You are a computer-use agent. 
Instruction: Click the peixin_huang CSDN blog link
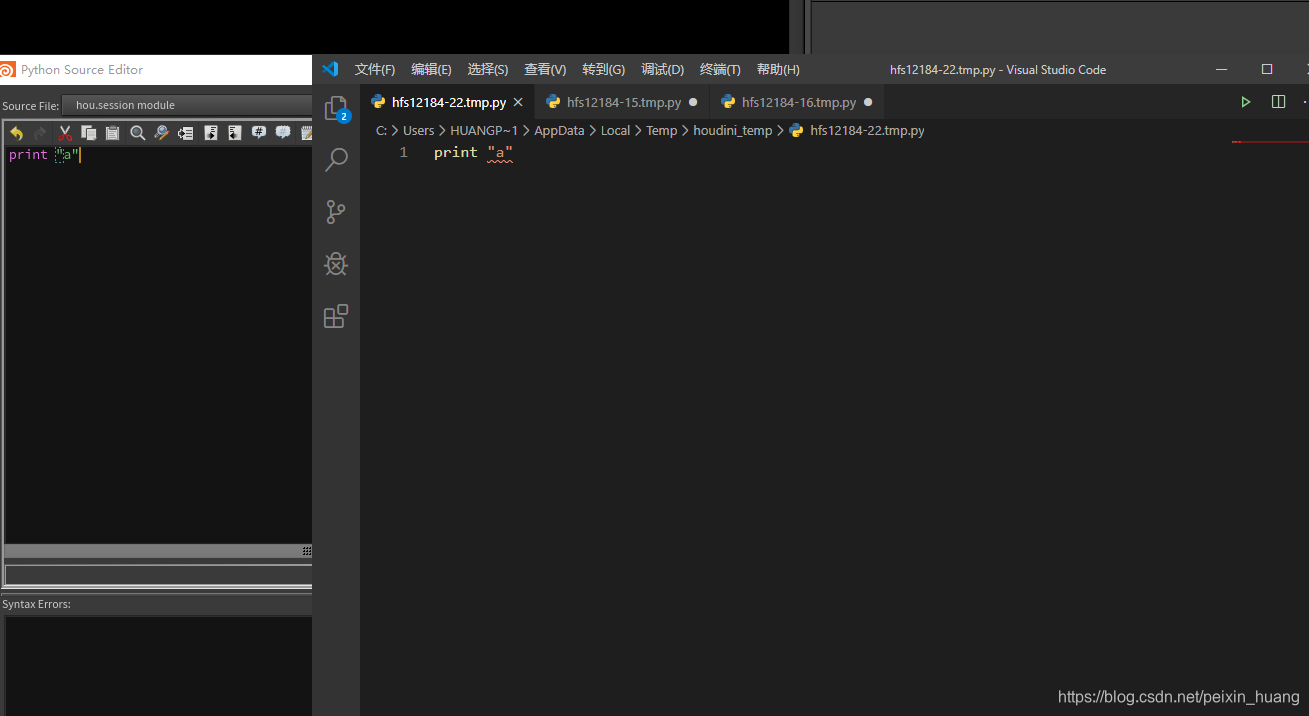[x=1178, y=696]
